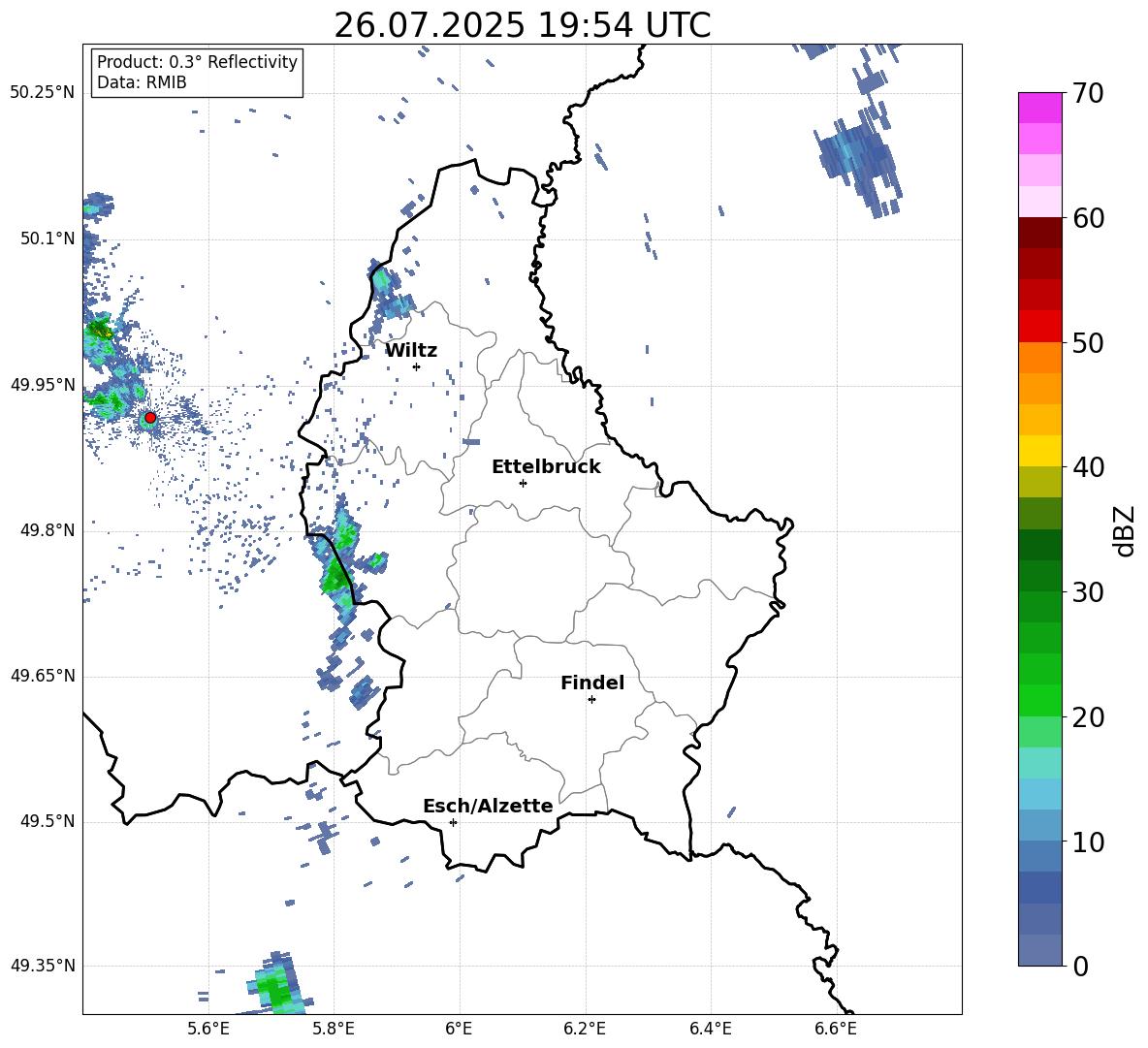Click the 40 tick on colorbar
Viewport: 1148px width, 1048px height.
tap(1088, 467)
